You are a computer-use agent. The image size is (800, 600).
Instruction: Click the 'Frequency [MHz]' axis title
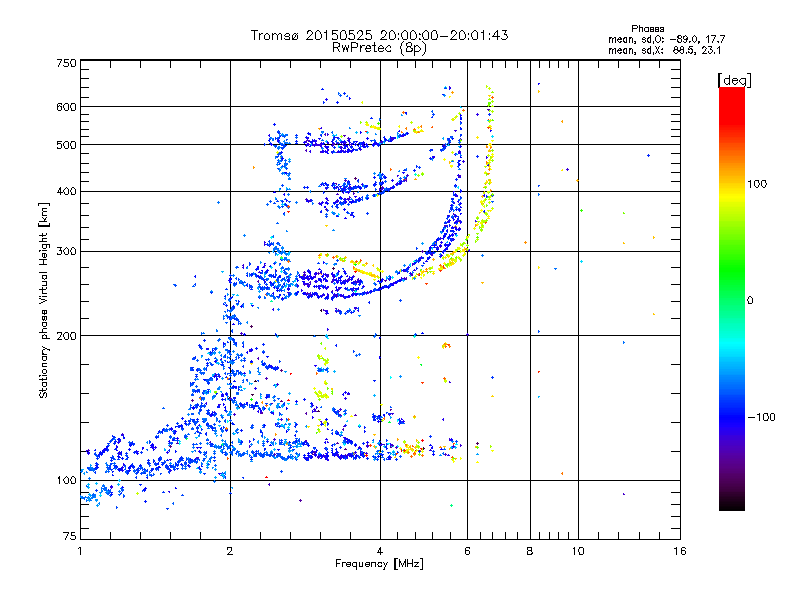coord(379,564)
